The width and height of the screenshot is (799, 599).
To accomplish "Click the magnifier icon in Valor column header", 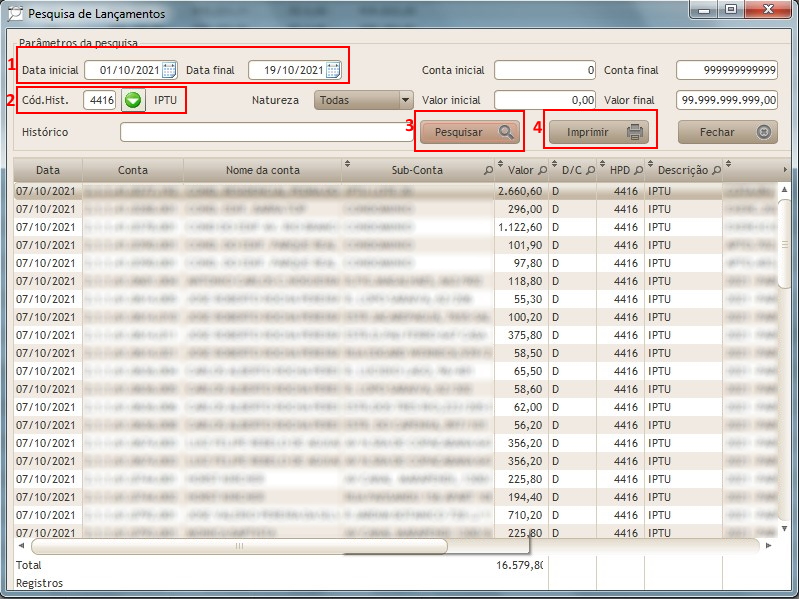I will click(x=542, y=171).
